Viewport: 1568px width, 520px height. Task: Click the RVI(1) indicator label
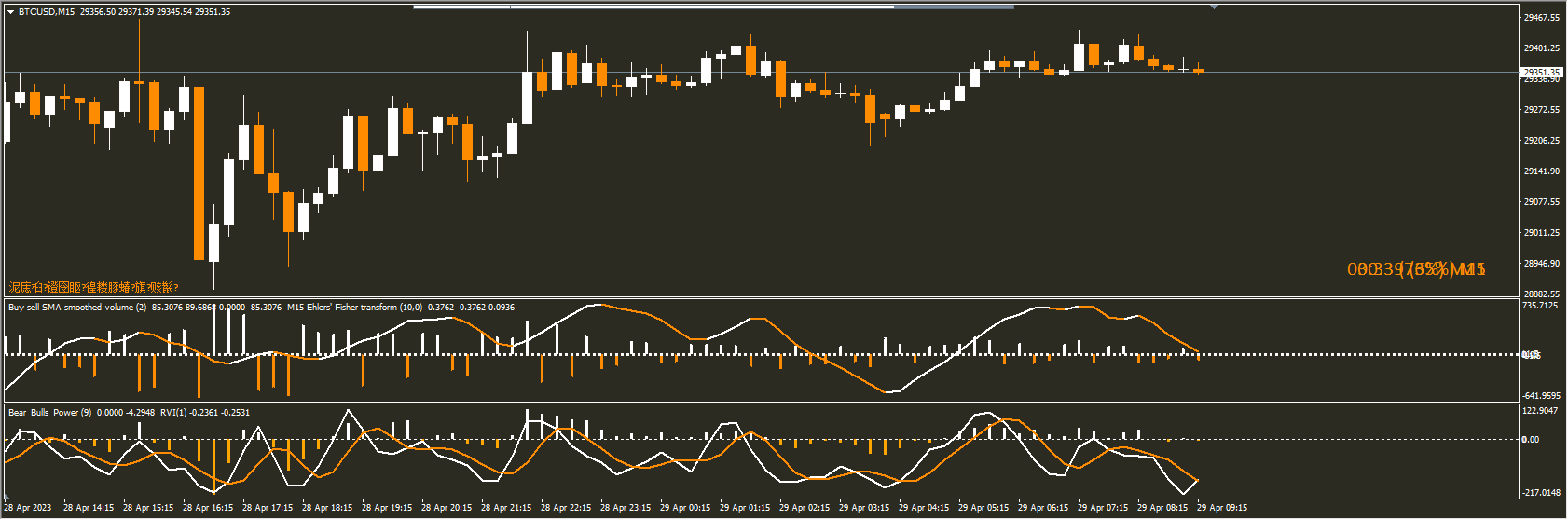click(x=174, y=413)
